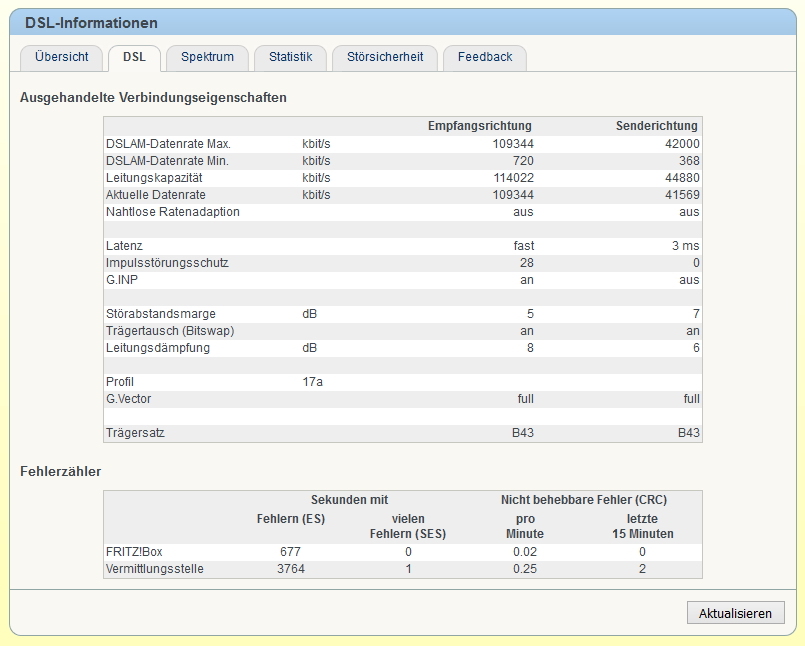Select the DSL tab
The image size is (805, 646).
135,57
